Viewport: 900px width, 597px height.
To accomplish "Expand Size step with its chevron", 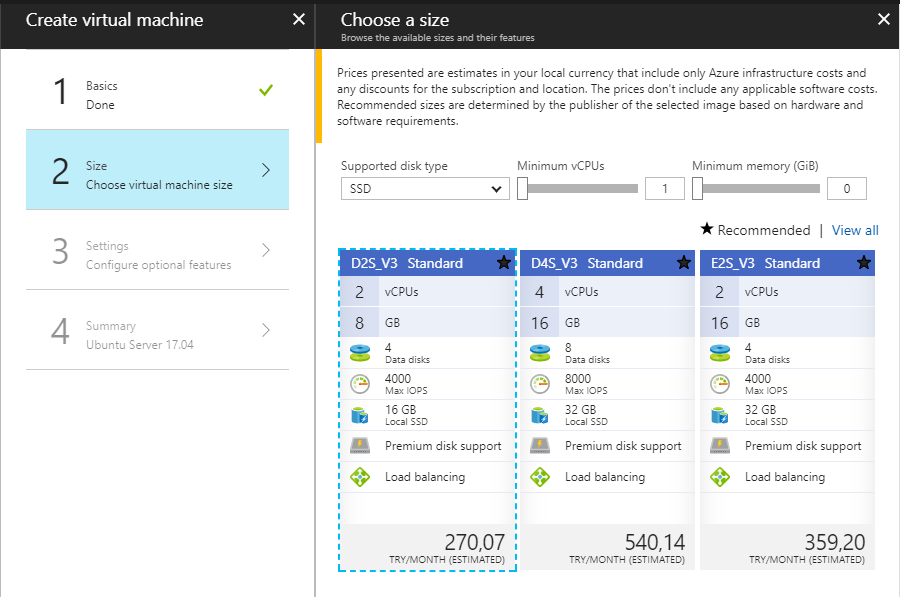I will pos(266,170).
